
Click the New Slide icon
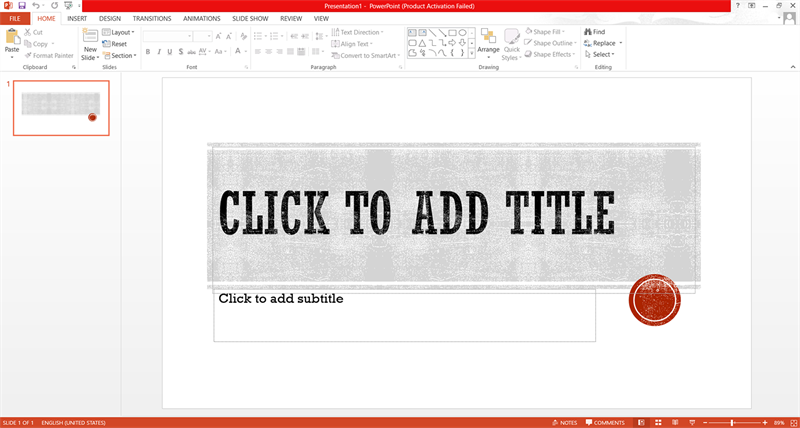pyautogui.click(x=90, y=36)
